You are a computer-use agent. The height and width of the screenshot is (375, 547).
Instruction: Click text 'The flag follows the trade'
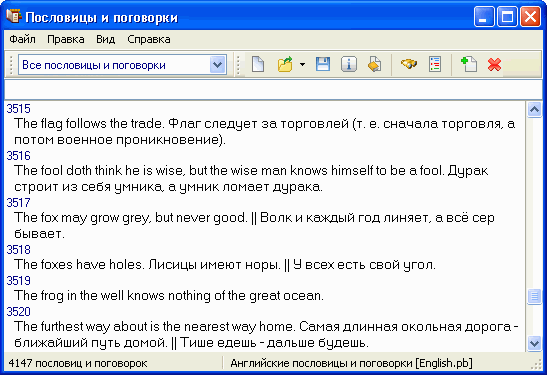click(x=89, y=124)
